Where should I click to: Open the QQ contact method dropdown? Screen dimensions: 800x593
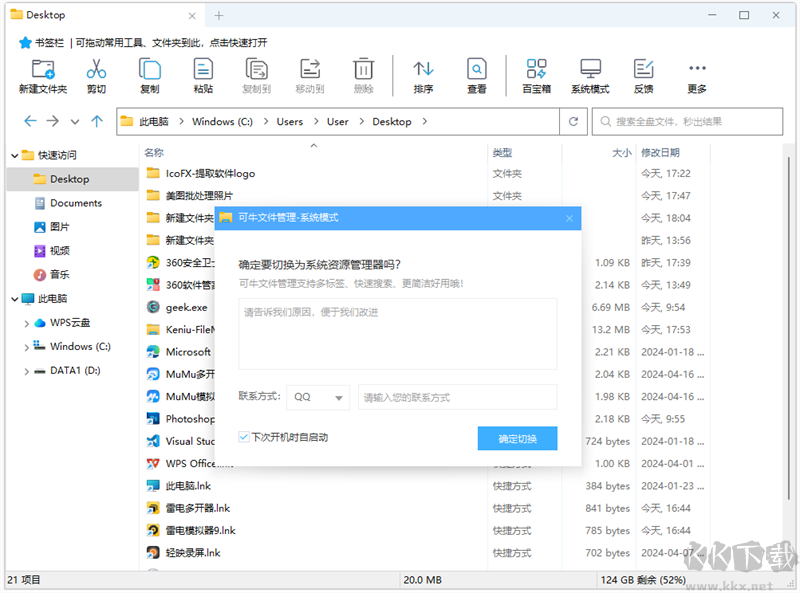318,397
